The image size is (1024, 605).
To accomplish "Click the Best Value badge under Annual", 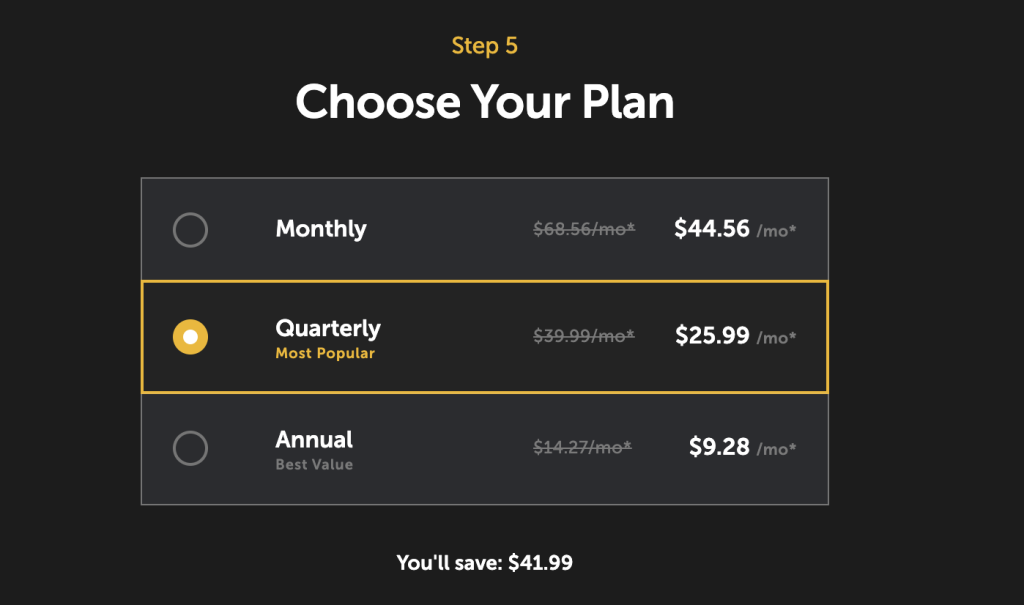I will (x=315, y=464).
